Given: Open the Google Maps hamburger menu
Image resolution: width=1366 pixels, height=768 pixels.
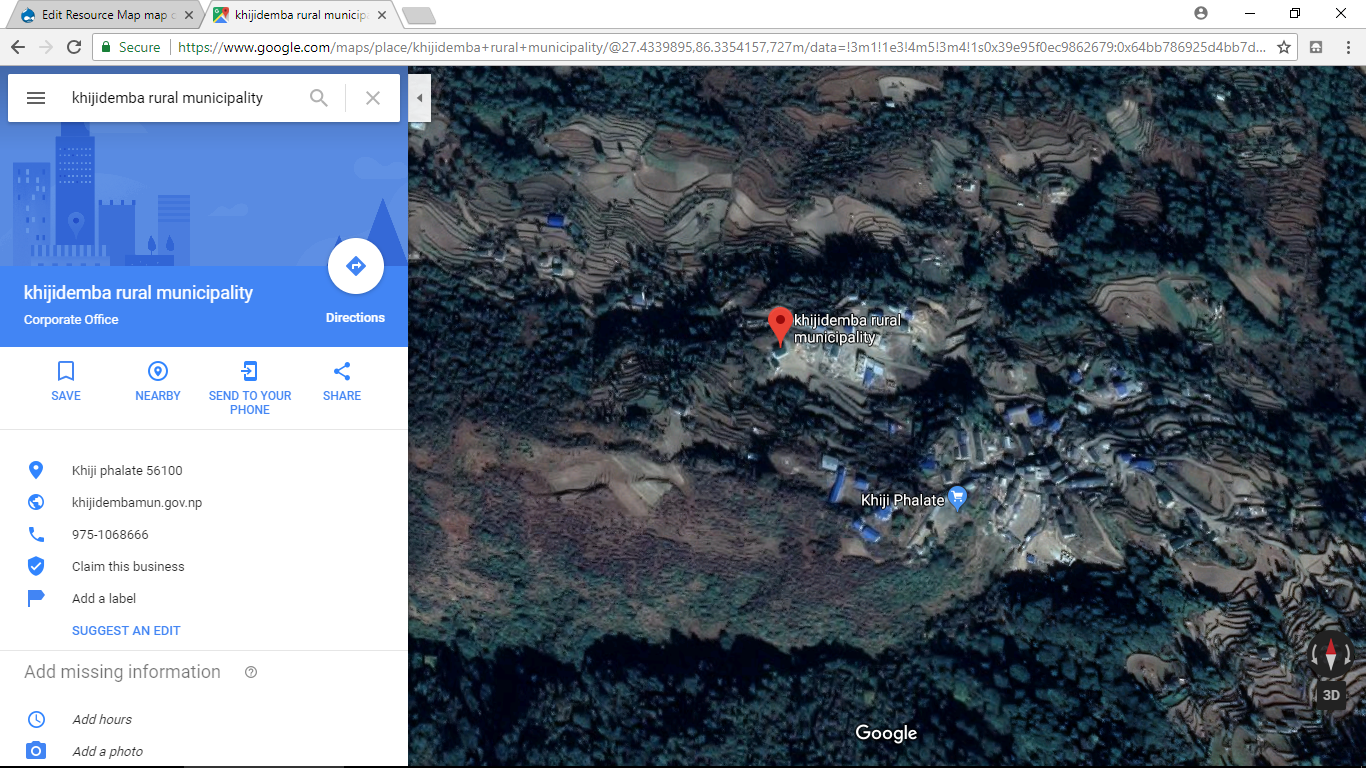Looking at the screenshot, I should (36, 98).
